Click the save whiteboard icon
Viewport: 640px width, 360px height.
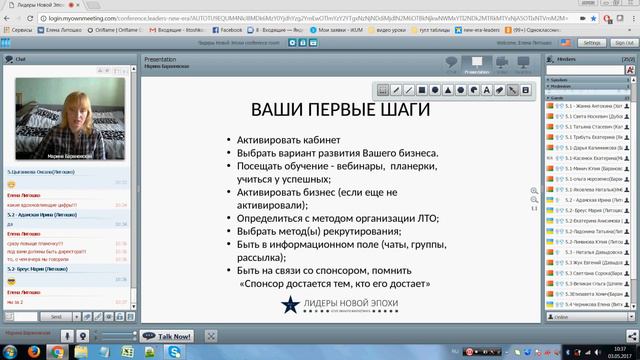526,90
